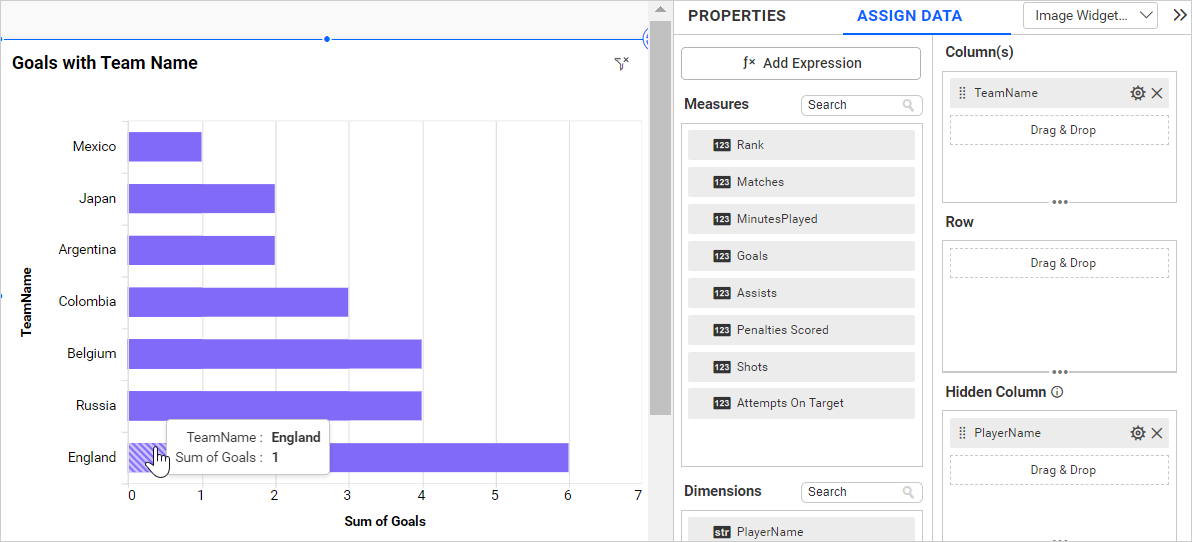This screenshot has width=1192, height=542.
Task: Click into the Measures search field
Action: pos(850,105)
